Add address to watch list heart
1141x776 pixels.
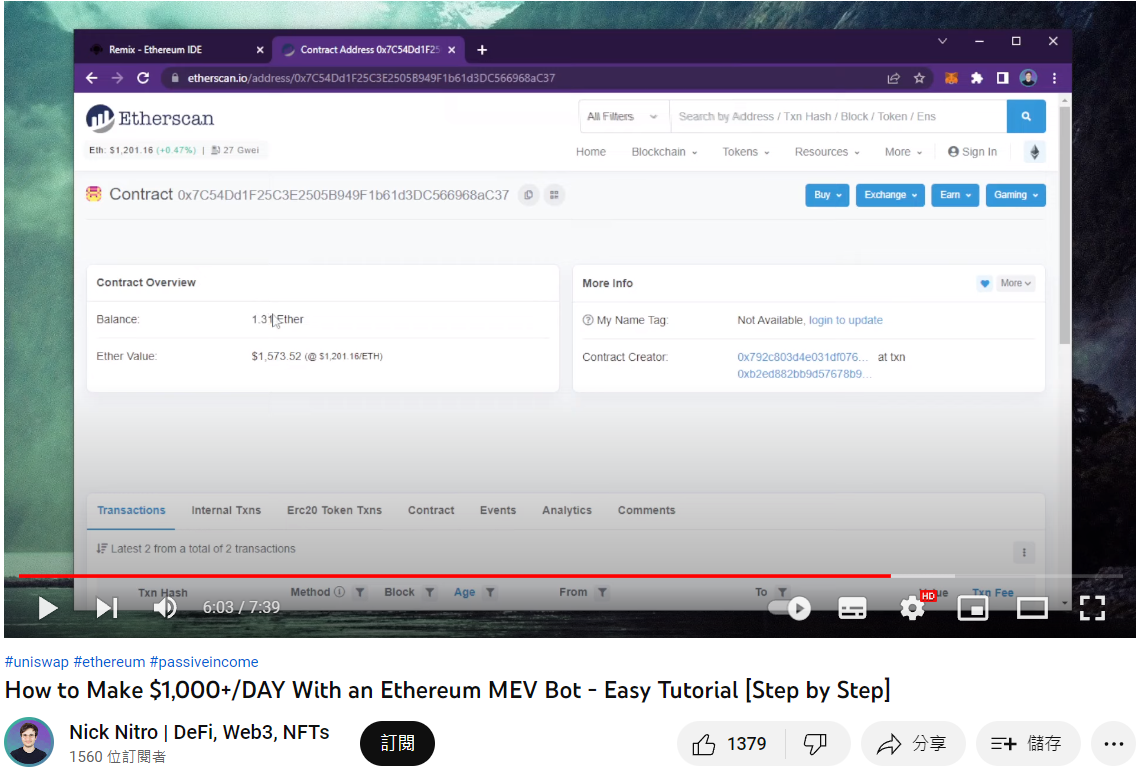[985, 283]
